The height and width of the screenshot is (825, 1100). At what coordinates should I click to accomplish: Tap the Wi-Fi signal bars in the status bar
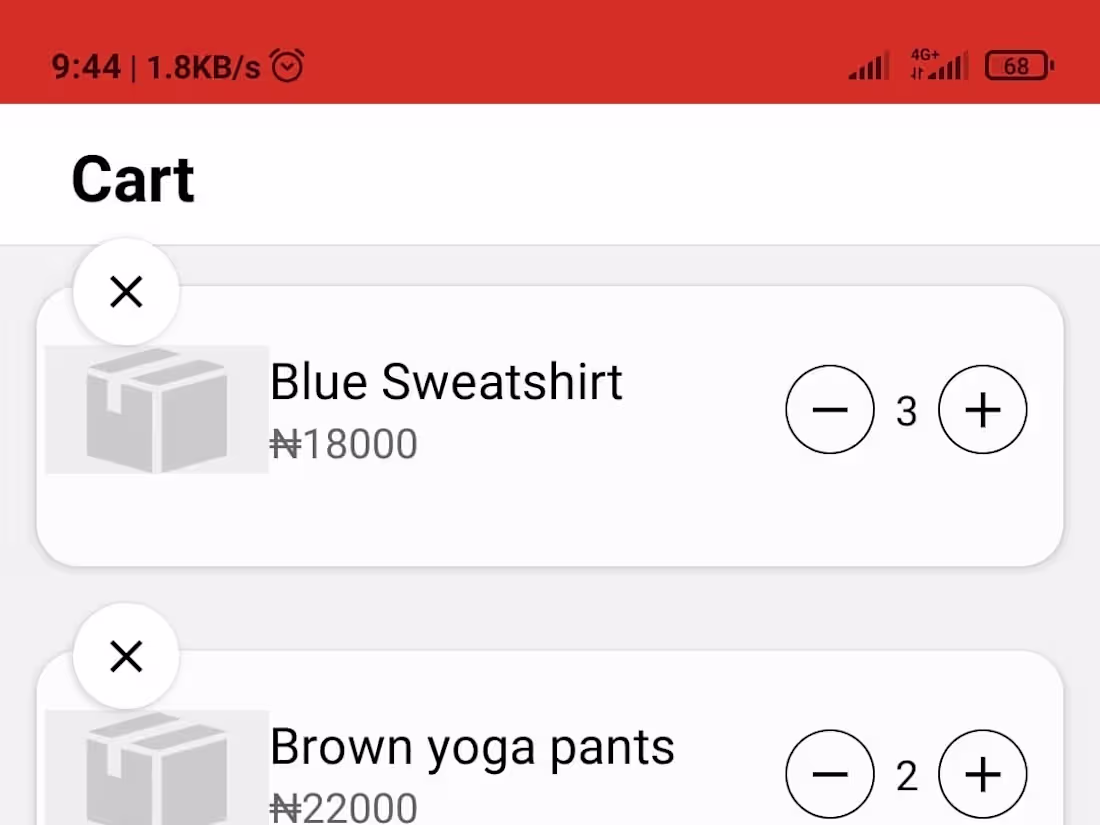pos(866,65)
